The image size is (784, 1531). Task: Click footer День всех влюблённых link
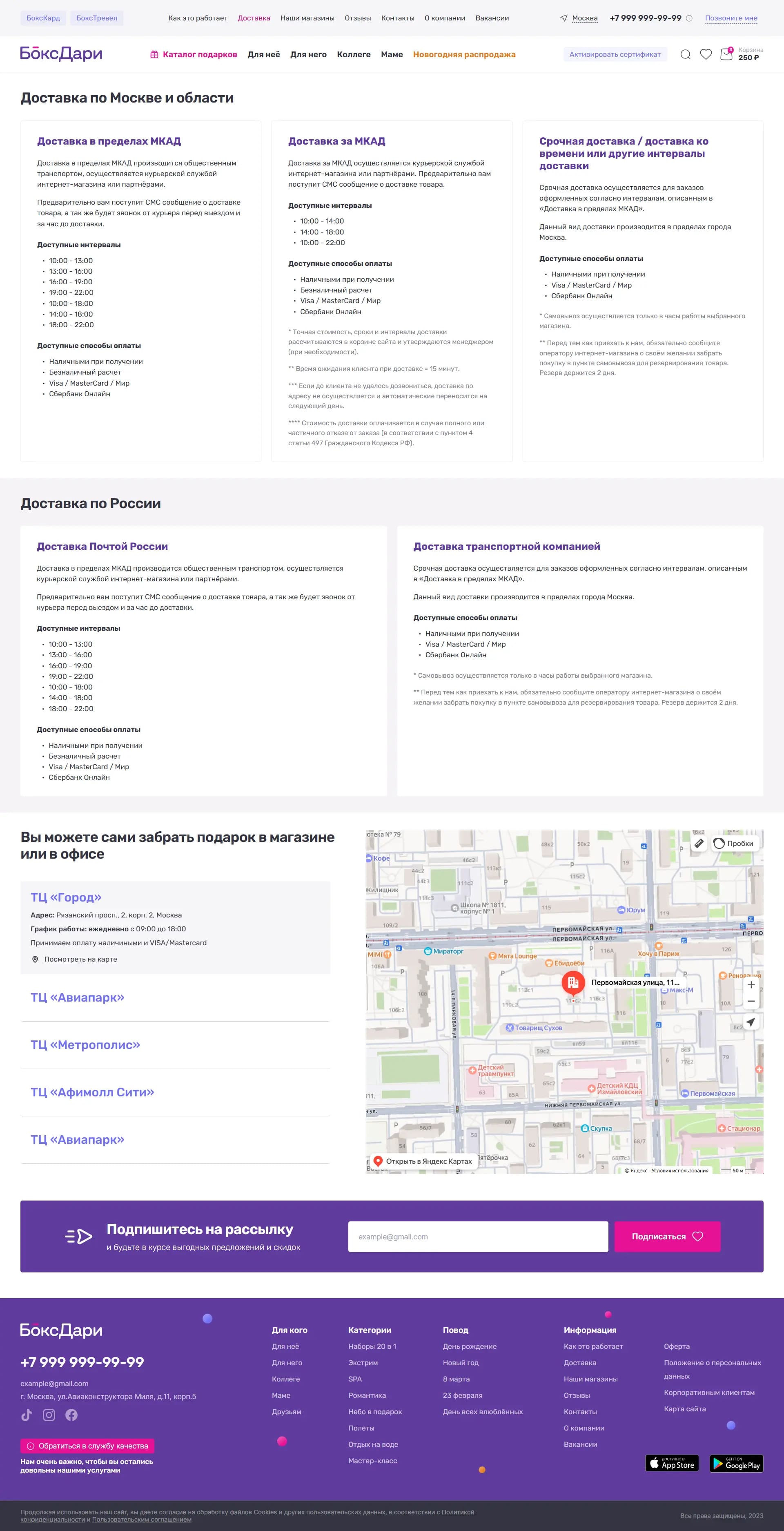point(483,1412)
